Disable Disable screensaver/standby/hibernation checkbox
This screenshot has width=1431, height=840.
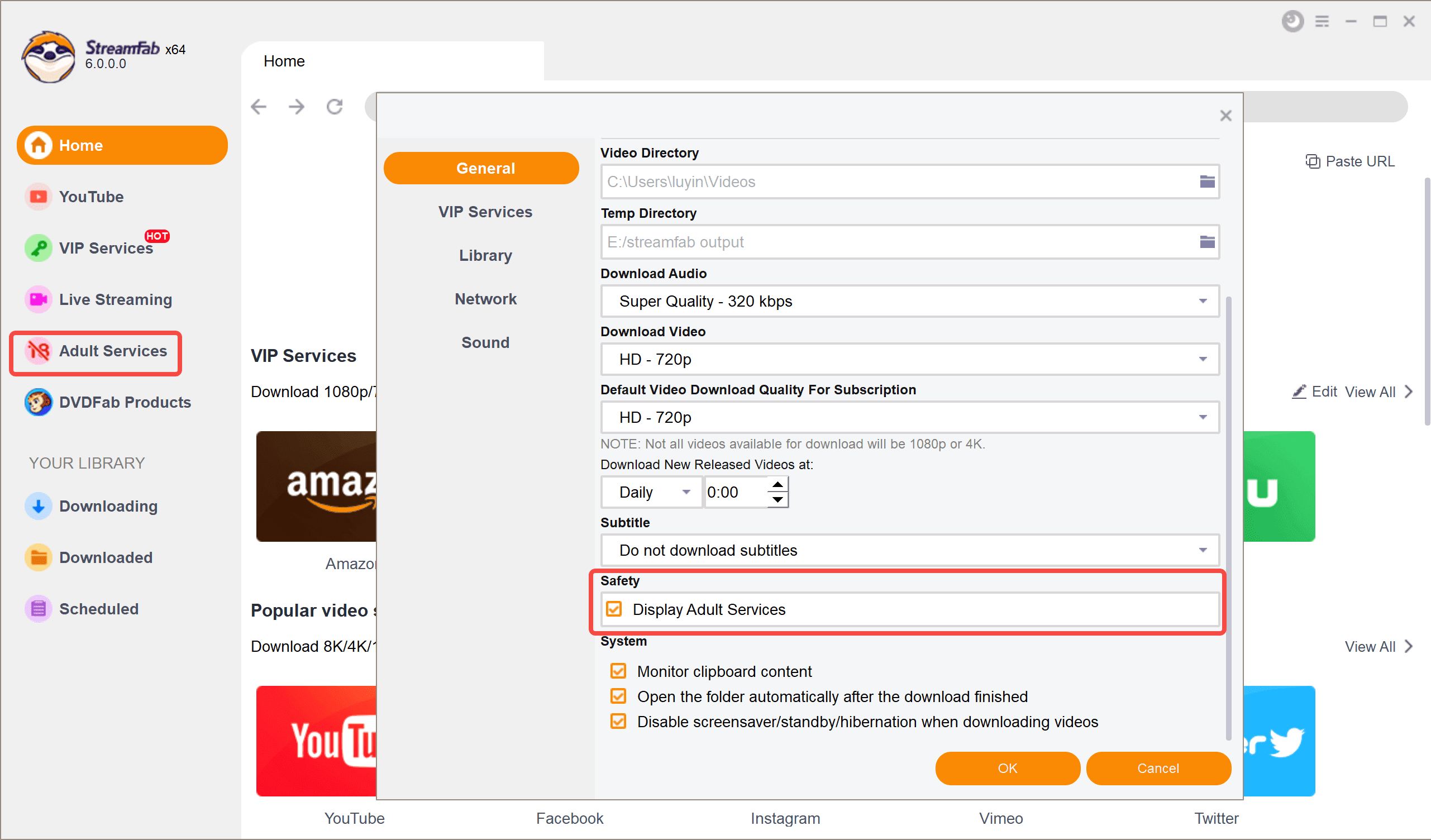(x=617, y=722)
